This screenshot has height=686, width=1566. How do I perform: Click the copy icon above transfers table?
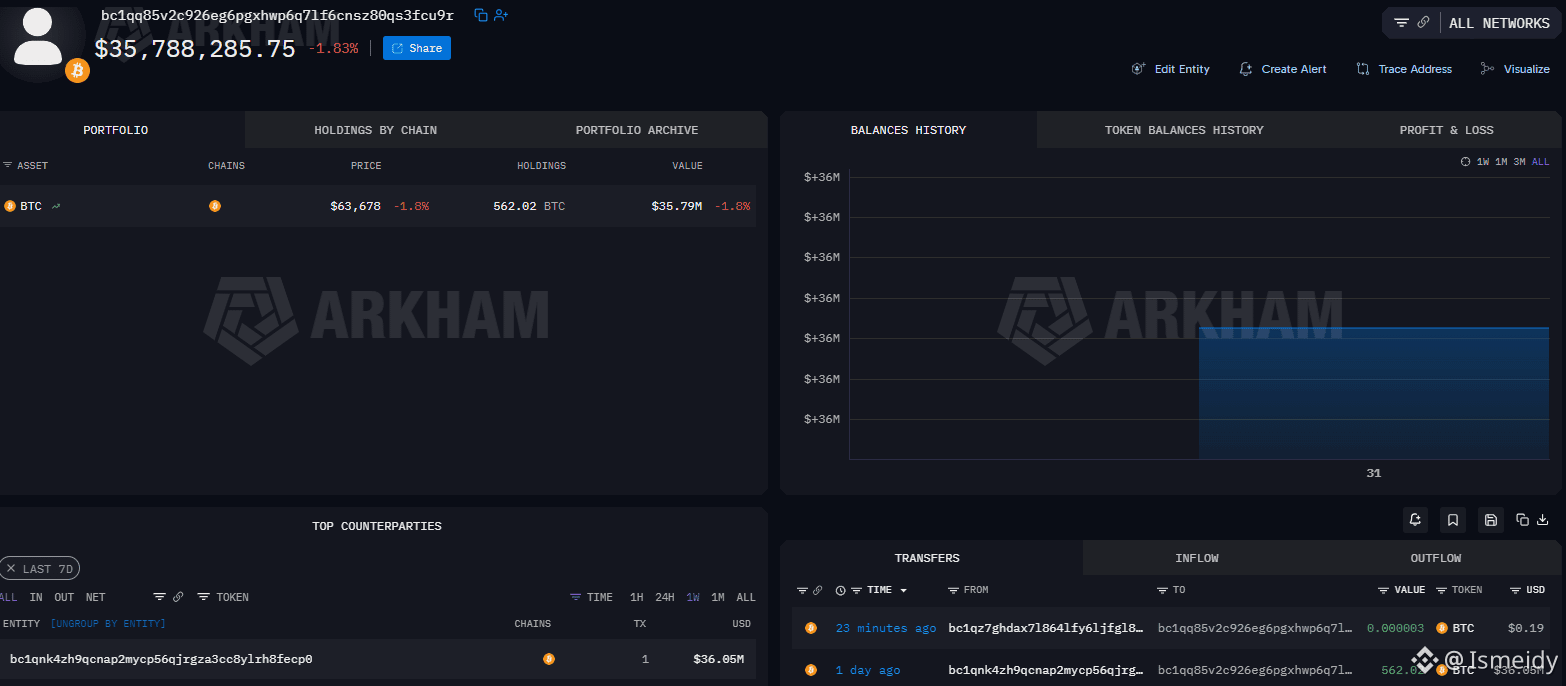pos(1522,519)
